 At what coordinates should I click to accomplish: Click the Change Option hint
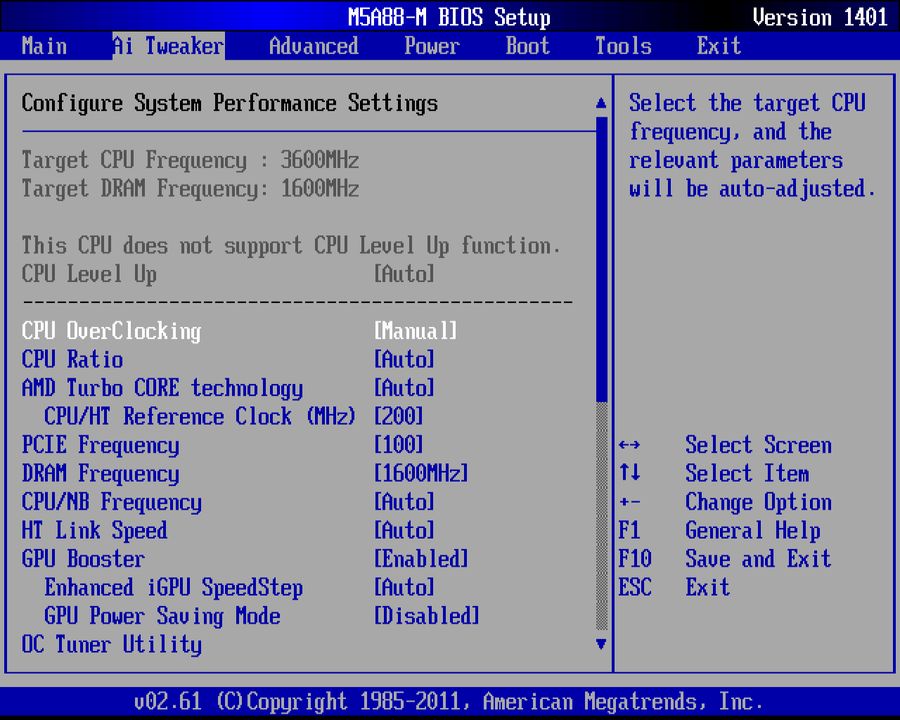pyautogui.click(x=758, y=502)
